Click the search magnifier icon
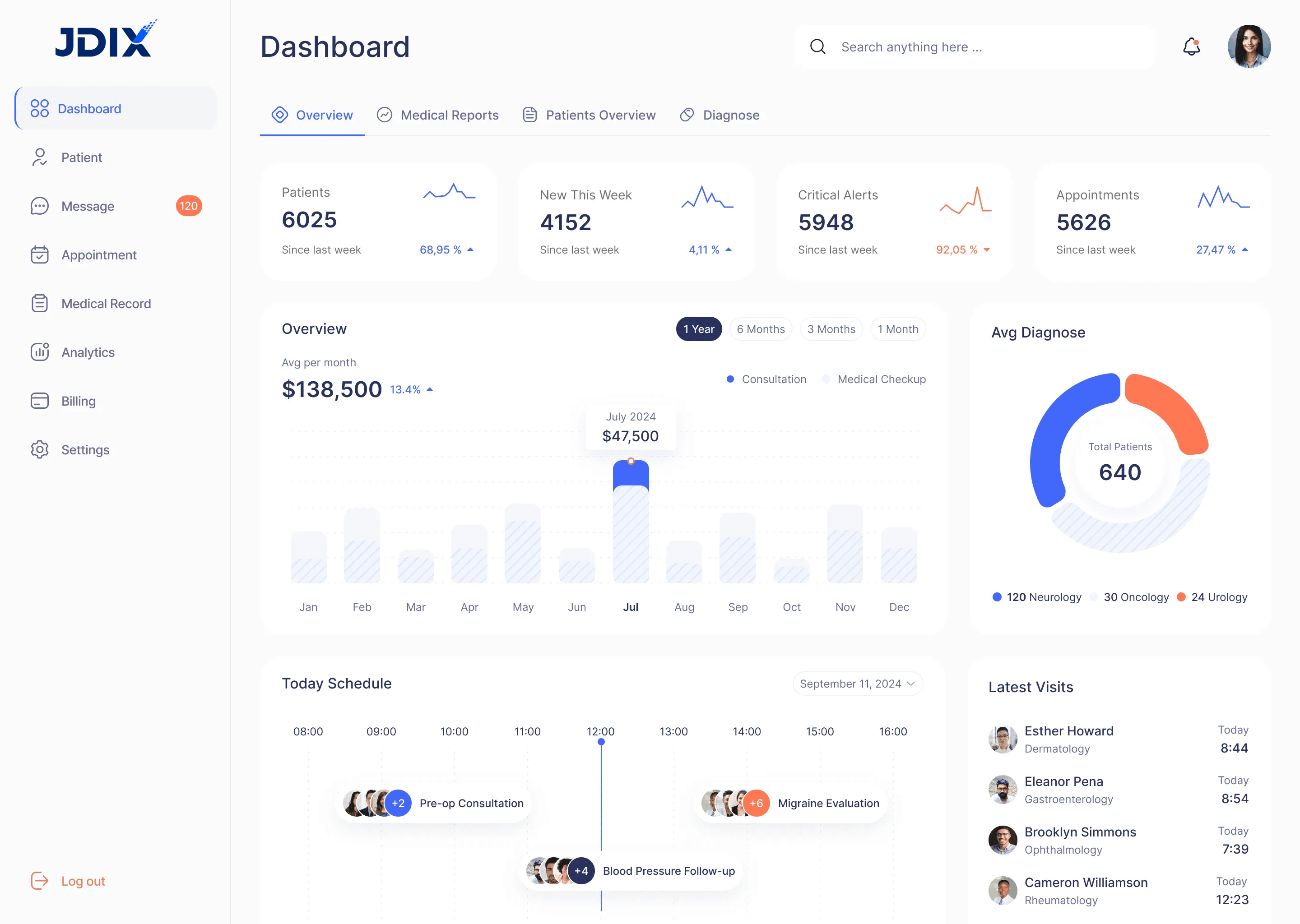1300x924 pixels. pyautogui.click(x=818, y=46)
